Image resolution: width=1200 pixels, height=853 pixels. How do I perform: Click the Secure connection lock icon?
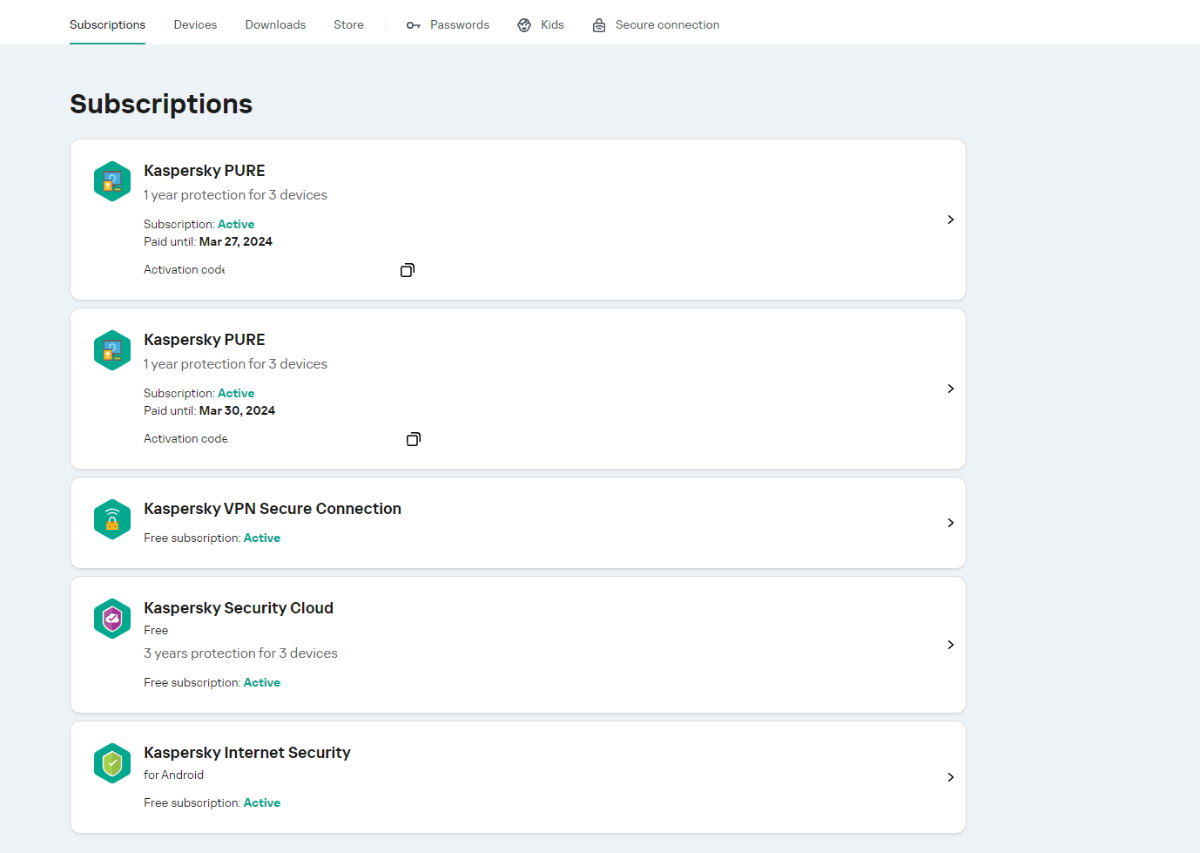[599, 25]
